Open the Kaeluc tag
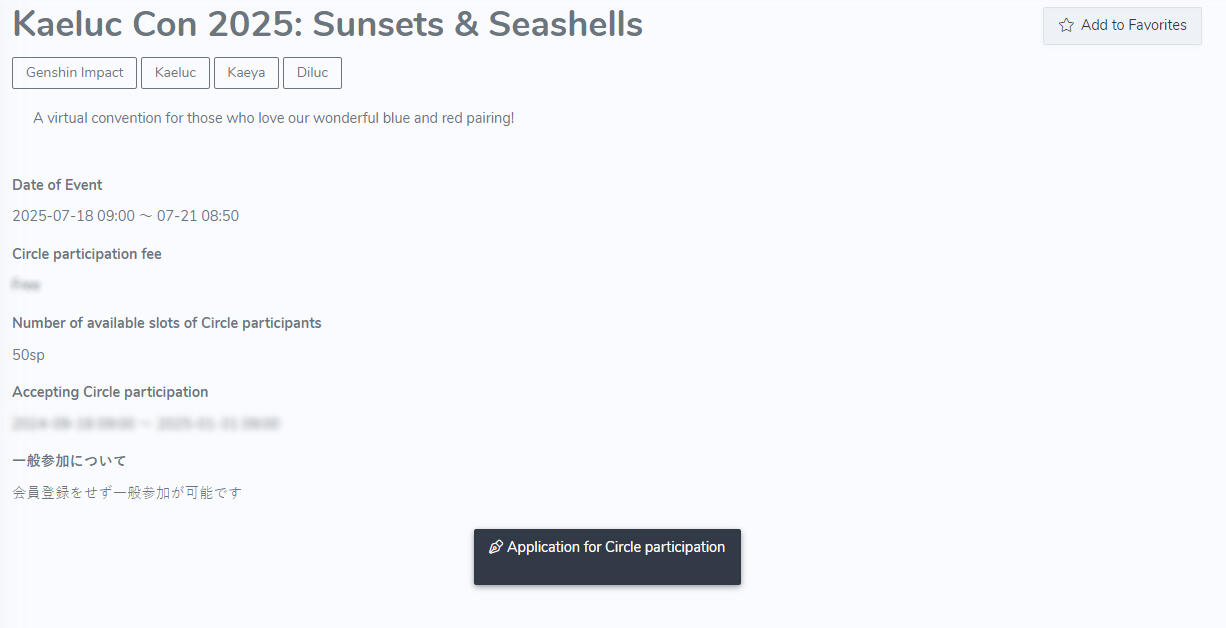The image size is (1226, 628). click(x=176, y=73)
